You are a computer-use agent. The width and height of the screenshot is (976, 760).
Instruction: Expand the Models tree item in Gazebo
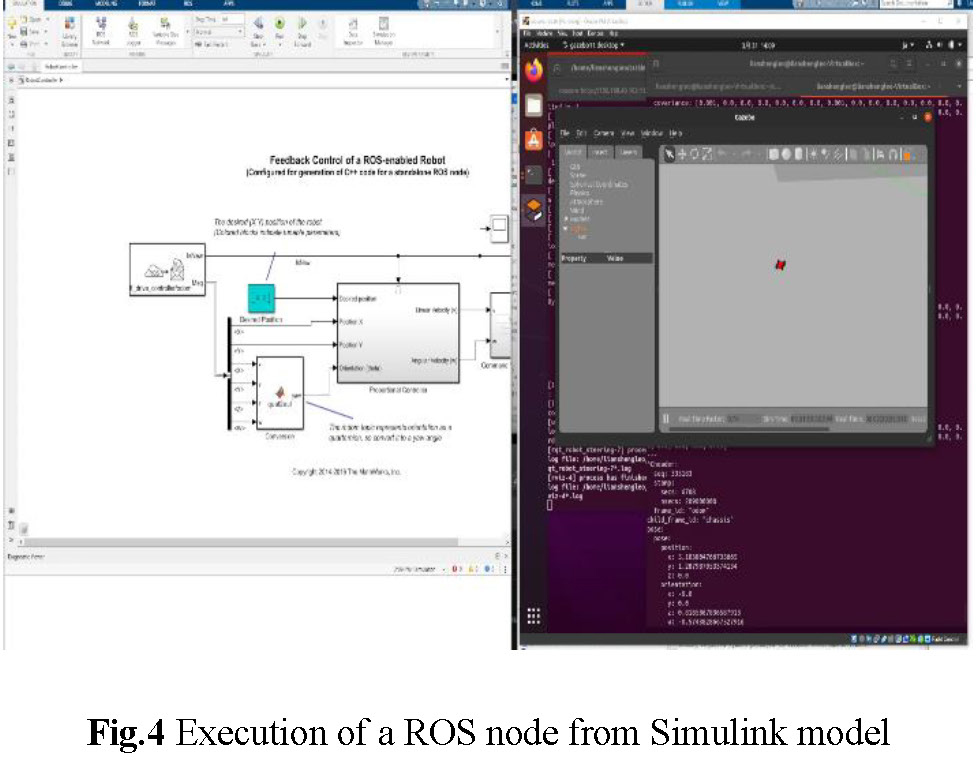566,219
